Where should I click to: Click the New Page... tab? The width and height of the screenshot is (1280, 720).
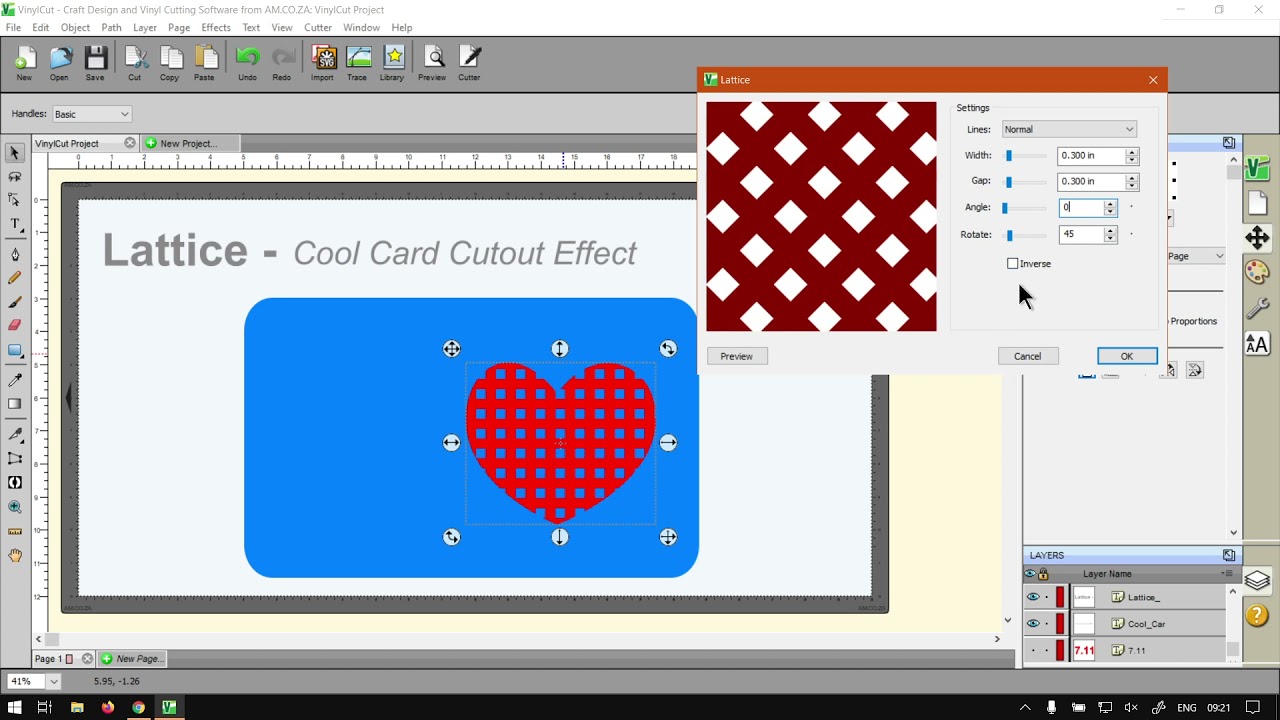132,659
